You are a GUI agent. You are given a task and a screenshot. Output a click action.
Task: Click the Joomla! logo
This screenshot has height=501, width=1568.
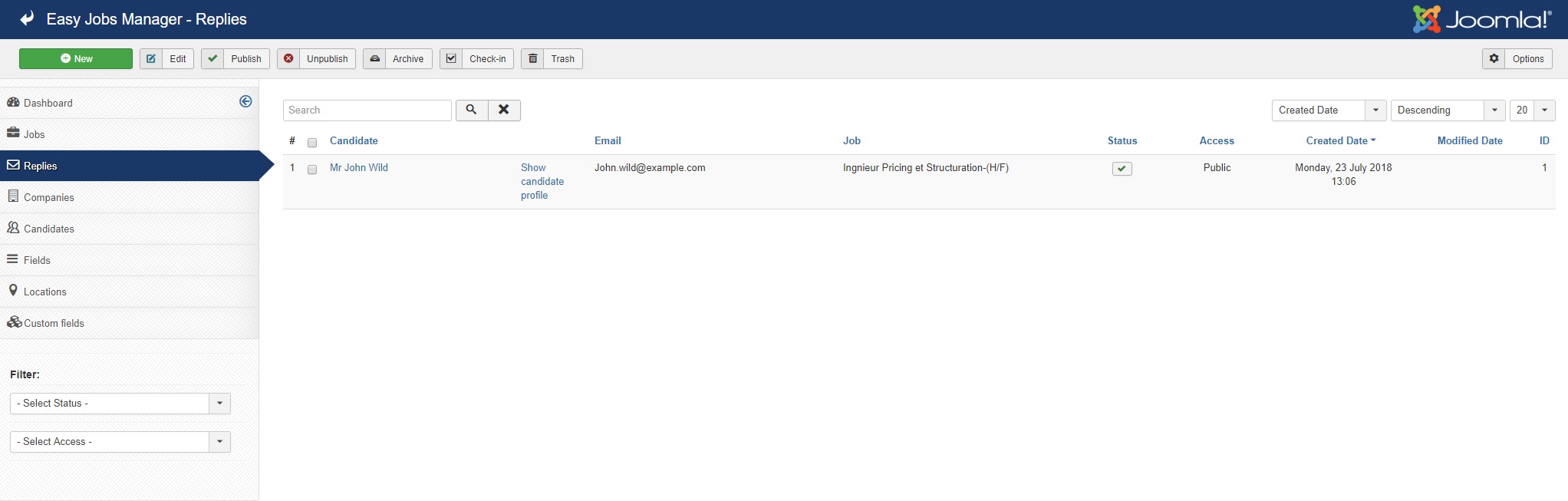(1482, 19)
